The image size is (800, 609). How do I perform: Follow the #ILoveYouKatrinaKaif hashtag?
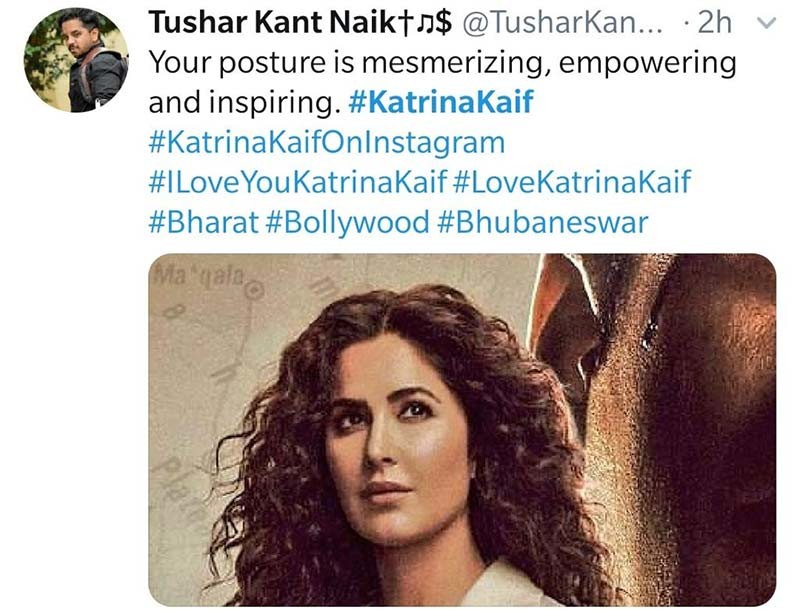[x=298, y=182]
